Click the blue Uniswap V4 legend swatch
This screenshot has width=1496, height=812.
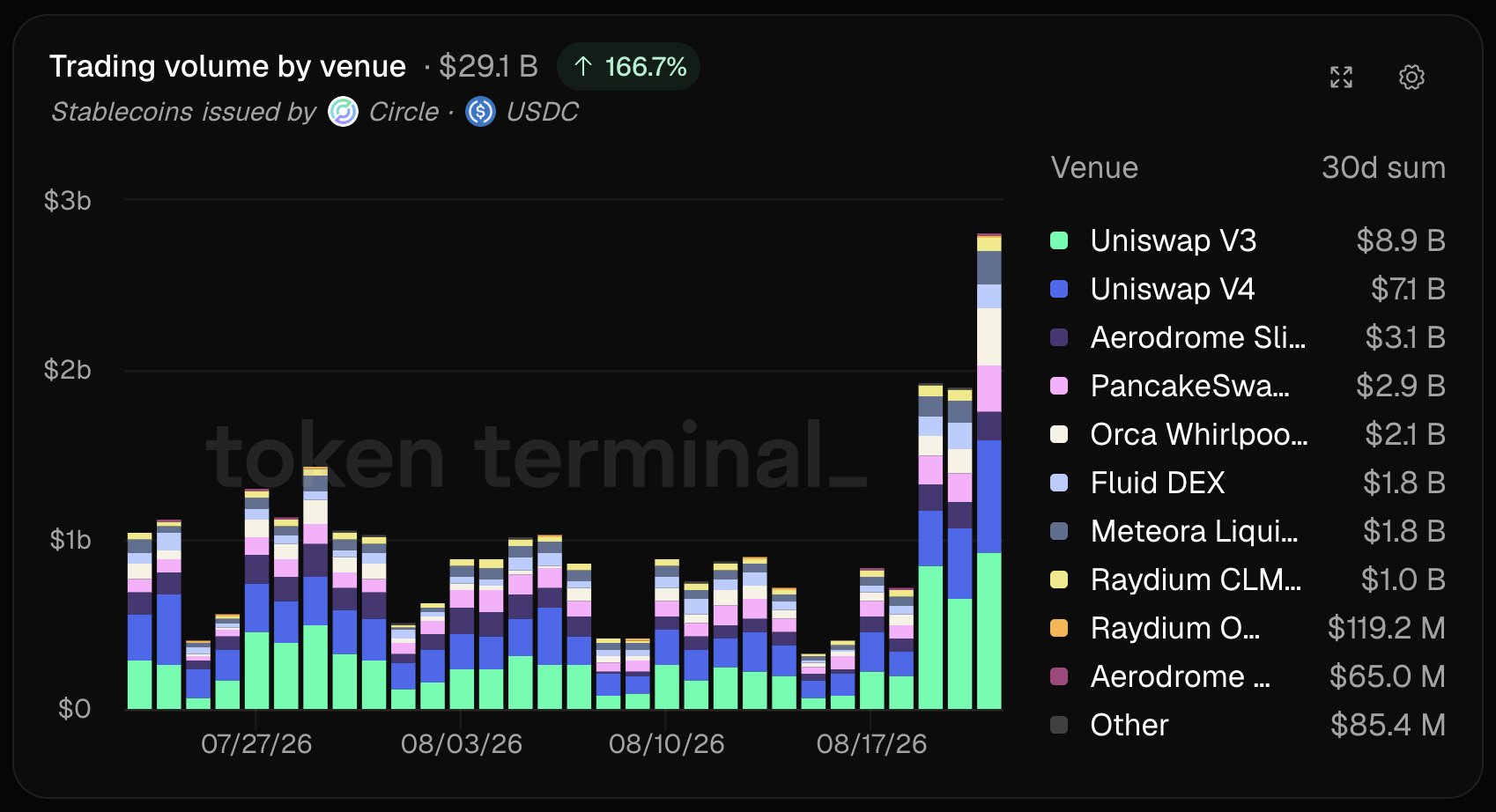(1059, 289)
